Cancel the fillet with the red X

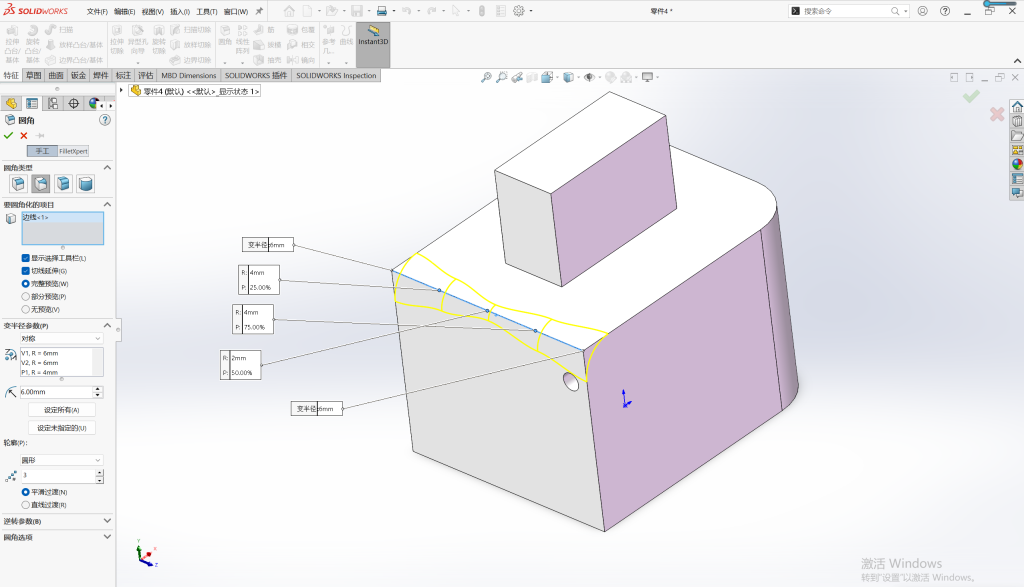(x=24, y=136)
